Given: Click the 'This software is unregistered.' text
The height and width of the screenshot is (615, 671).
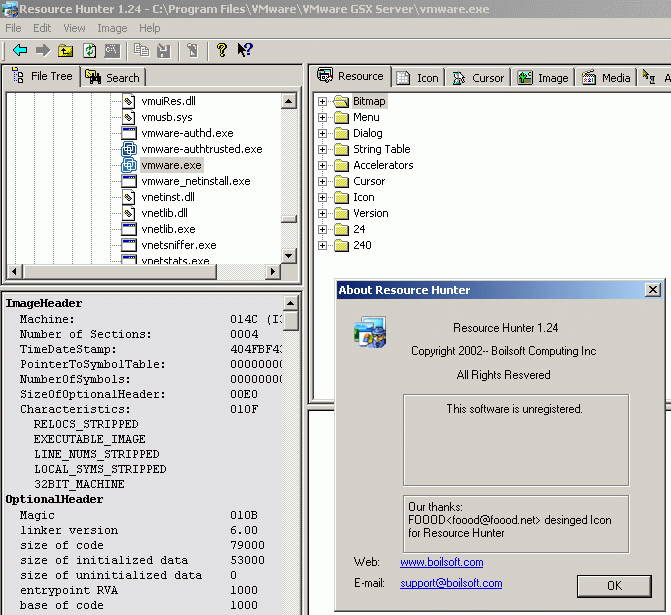Looking at the screenshot, I should point(514,409).
